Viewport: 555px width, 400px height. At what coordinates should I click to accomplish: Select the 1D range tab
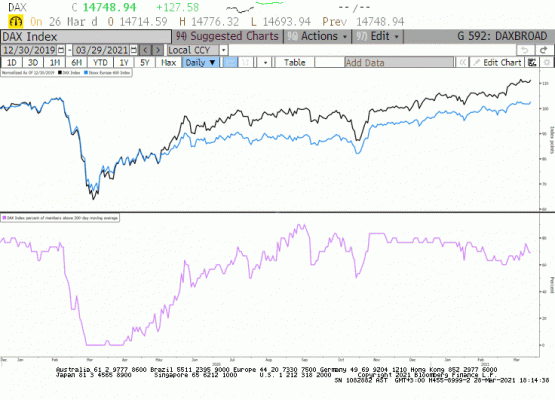tap(12, 63)
